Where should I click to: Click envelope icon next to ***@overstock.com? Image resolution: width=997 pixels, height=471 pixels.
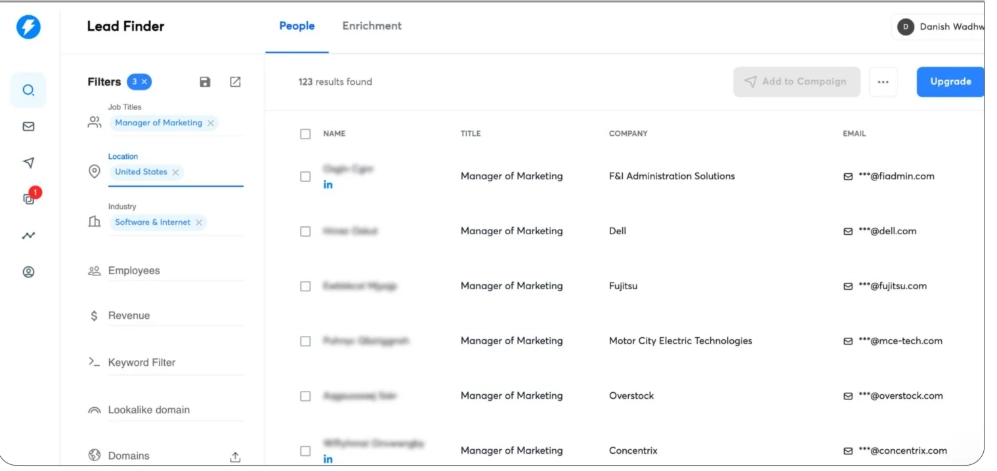[848, 396]
